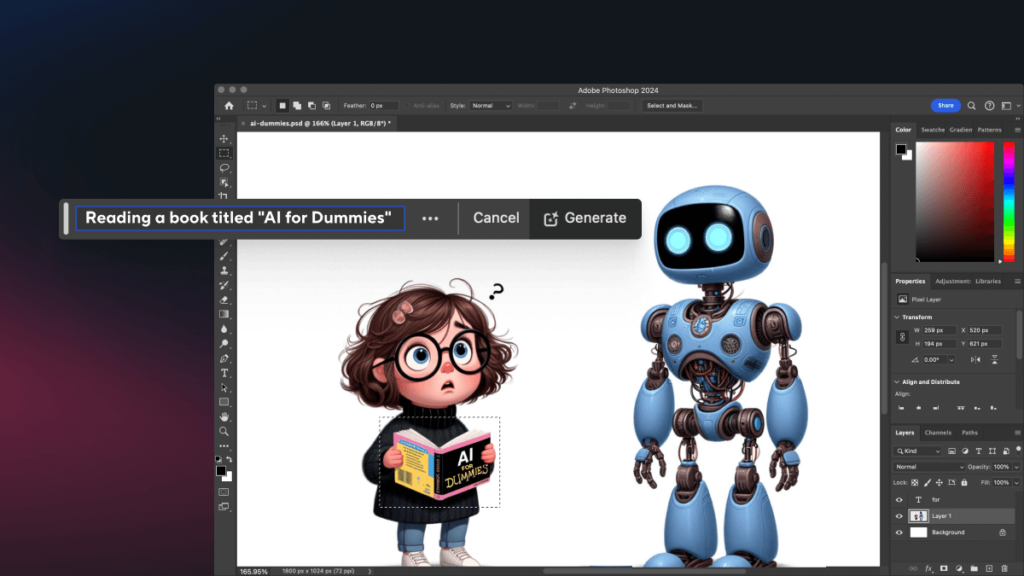Toggle Quick Mask mode icon
1024x576 pixels.
(224, 492)
